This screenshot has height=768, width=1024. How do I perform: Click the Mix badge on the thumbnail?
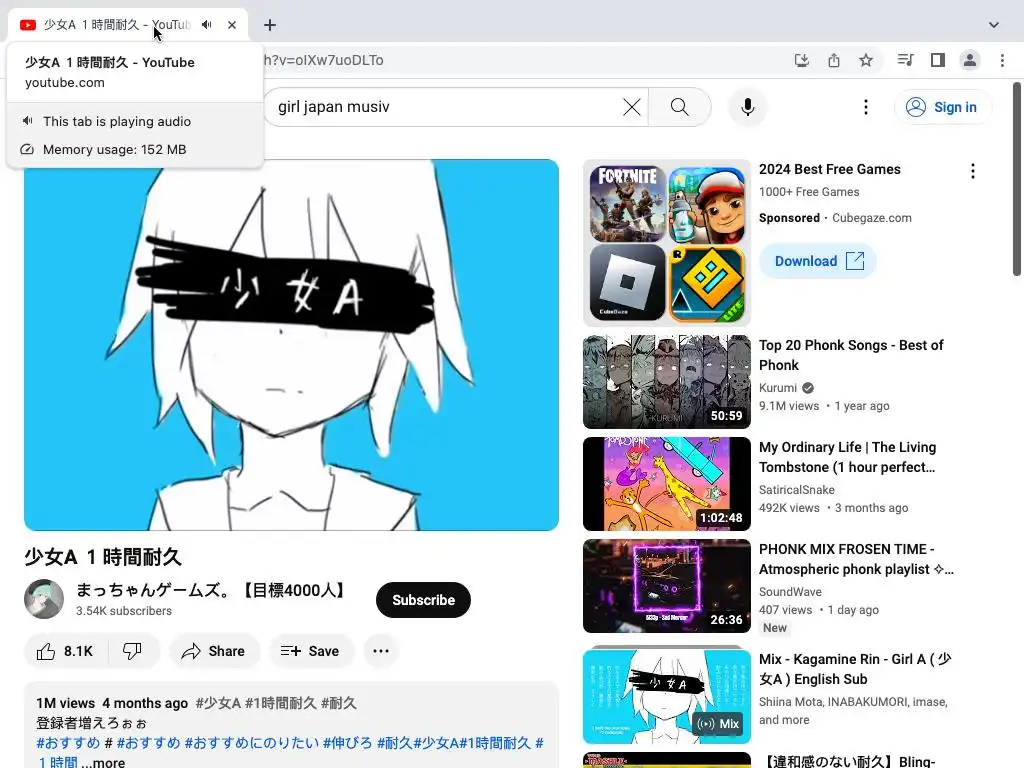718,724
